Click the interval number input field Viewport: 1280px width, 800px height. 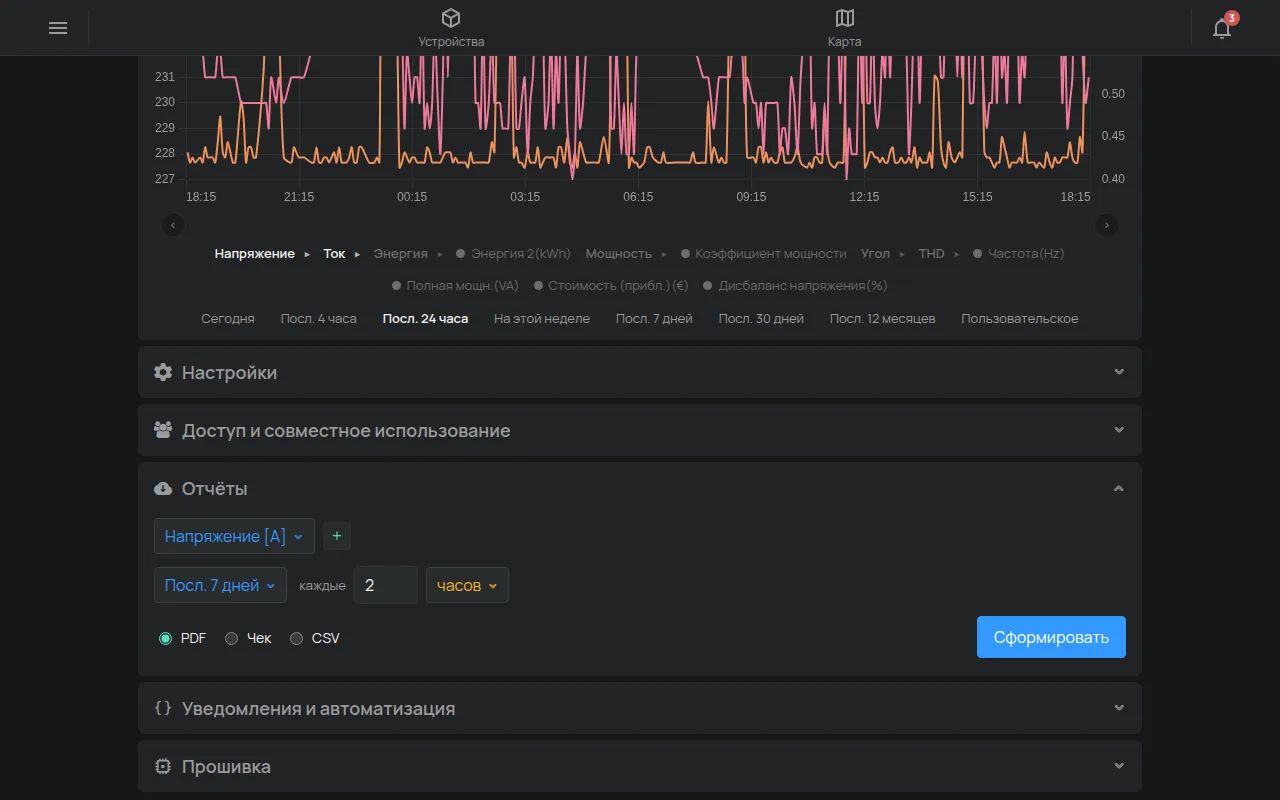coord(386,585)
